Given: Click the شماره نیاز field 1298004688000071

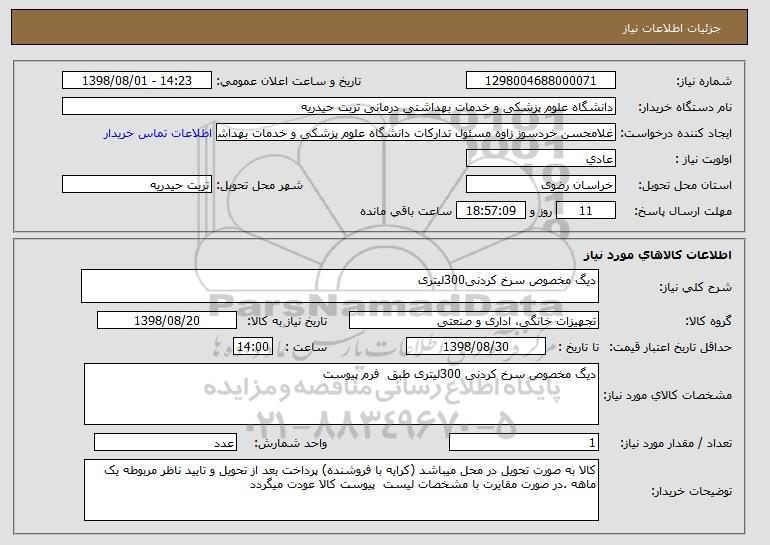Looking at the screenshot, I should click(x=541, y=81).
